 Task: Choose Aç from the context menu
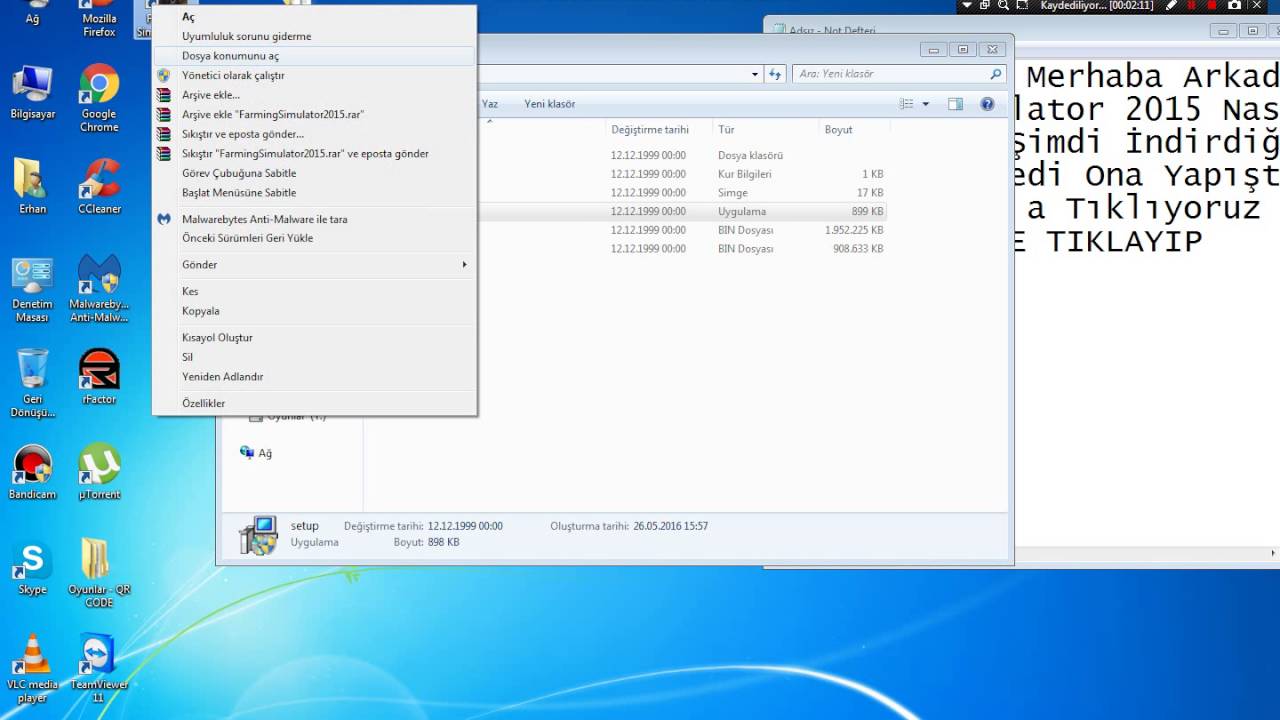point(315,17)
